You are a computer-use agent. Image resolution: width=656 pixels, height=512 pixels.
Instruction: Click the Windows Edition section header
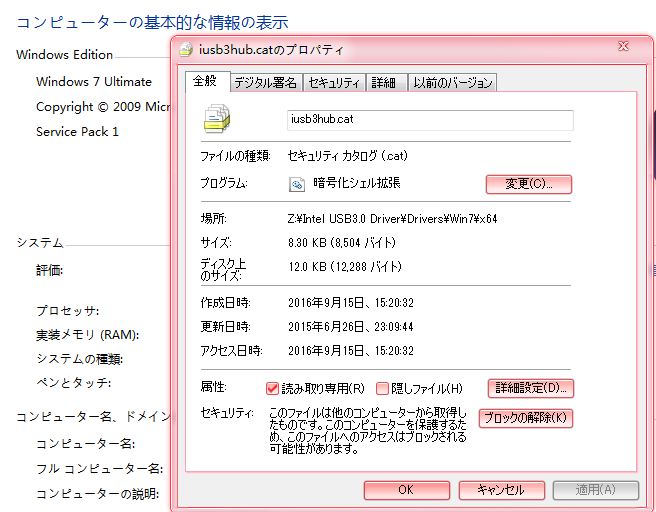tap(64, 55)
